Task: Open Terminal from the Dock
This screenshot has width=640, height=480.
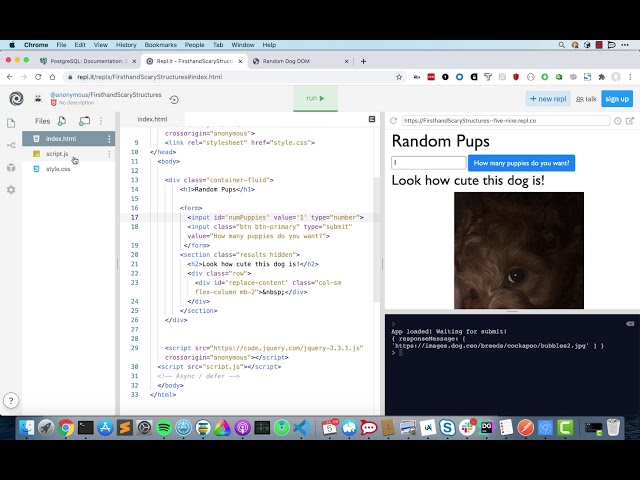Action: 86,427
